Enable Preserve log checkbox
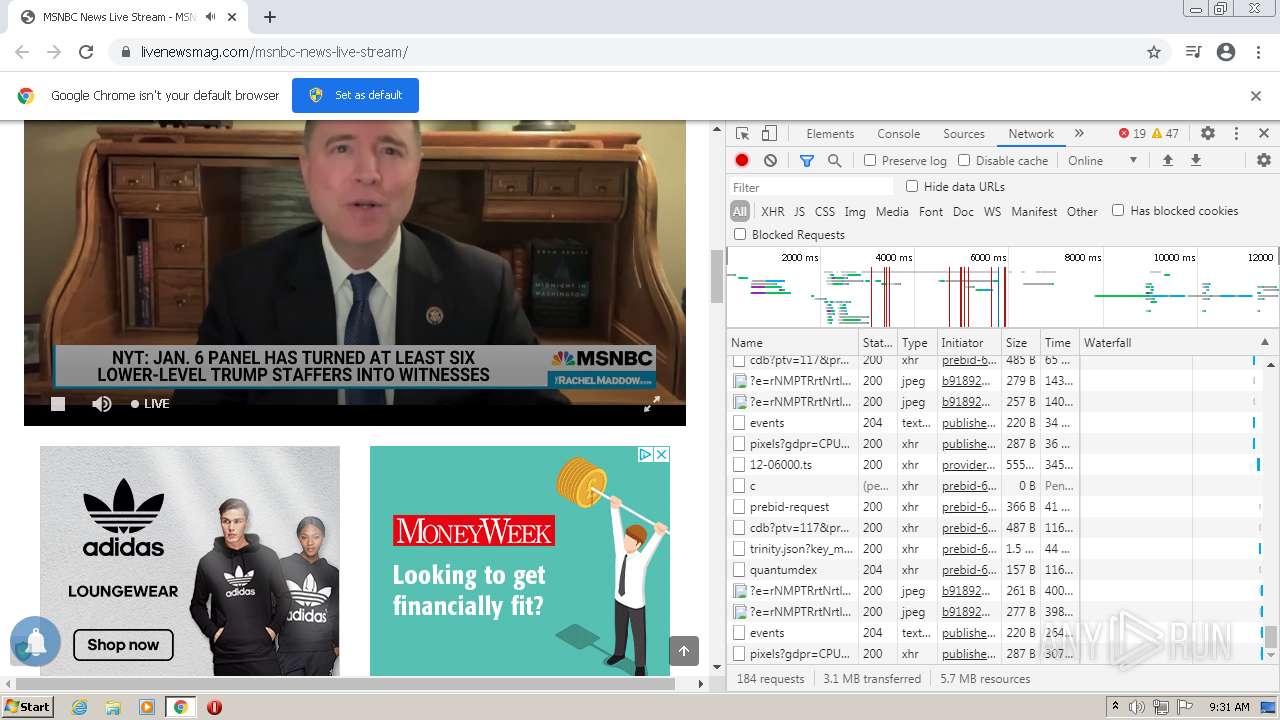 (x=870, y=160)
